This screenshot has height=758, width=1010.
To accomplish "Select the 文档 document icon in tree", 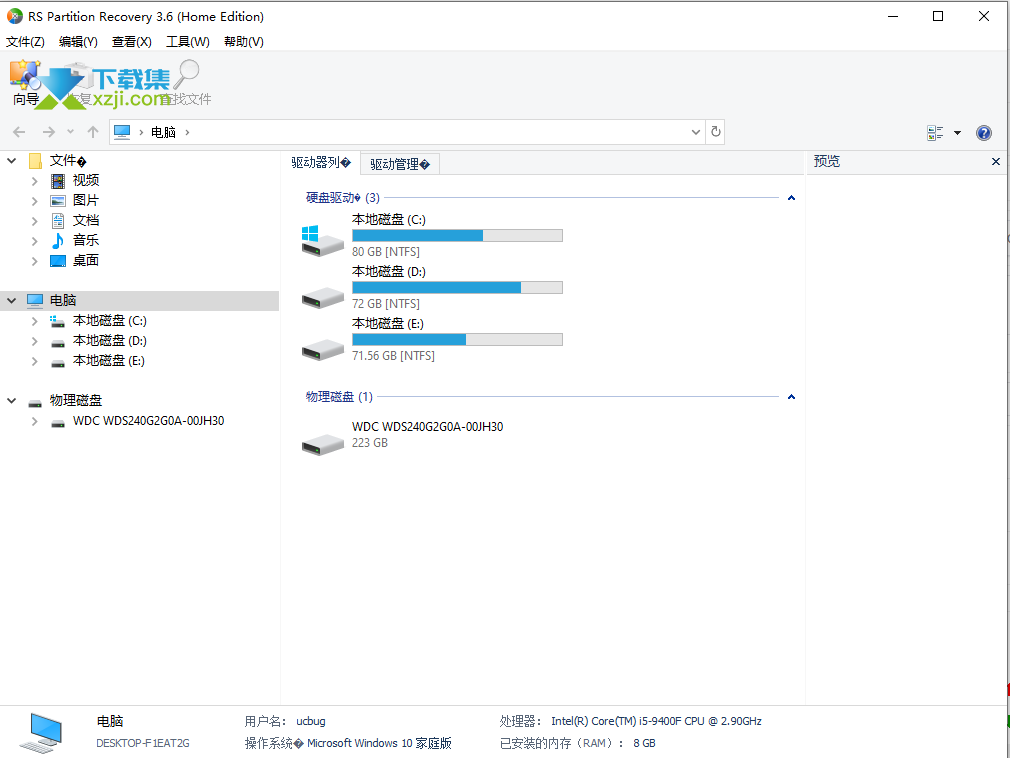I will point(58,221).
